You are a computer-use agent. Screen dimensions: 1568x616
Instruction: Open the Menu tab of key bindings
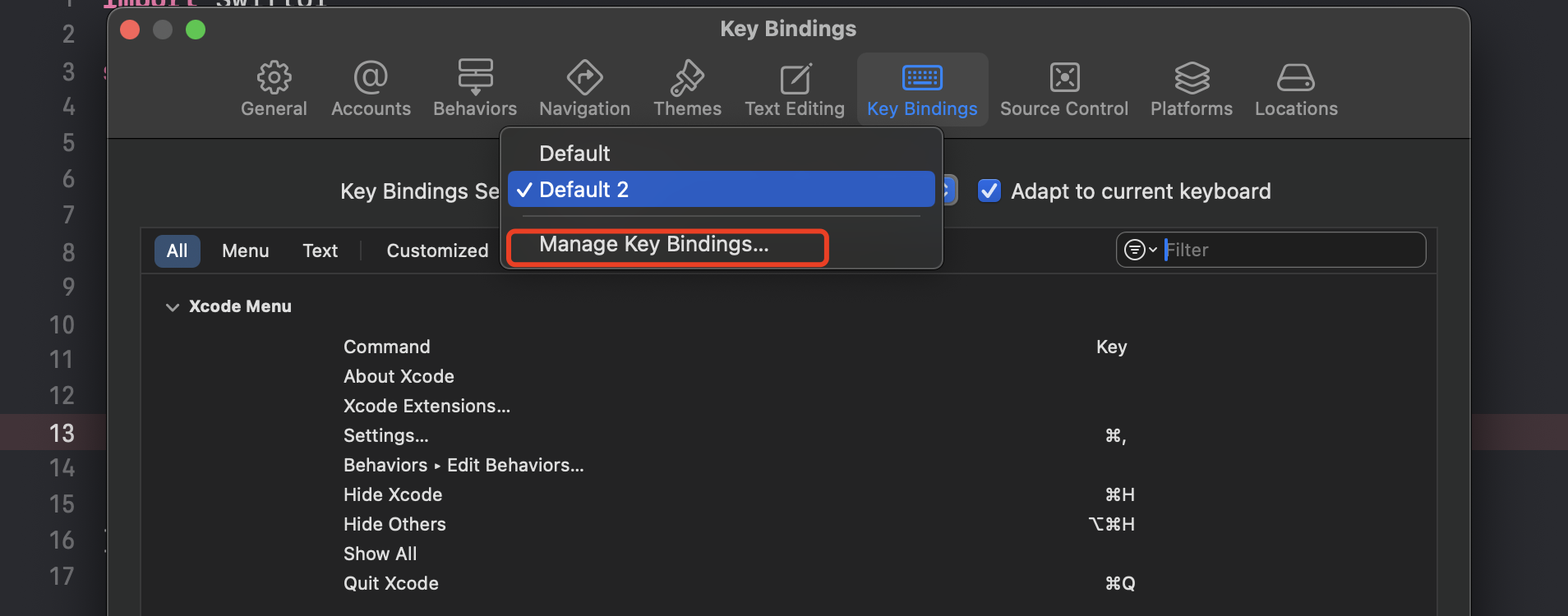245,251
